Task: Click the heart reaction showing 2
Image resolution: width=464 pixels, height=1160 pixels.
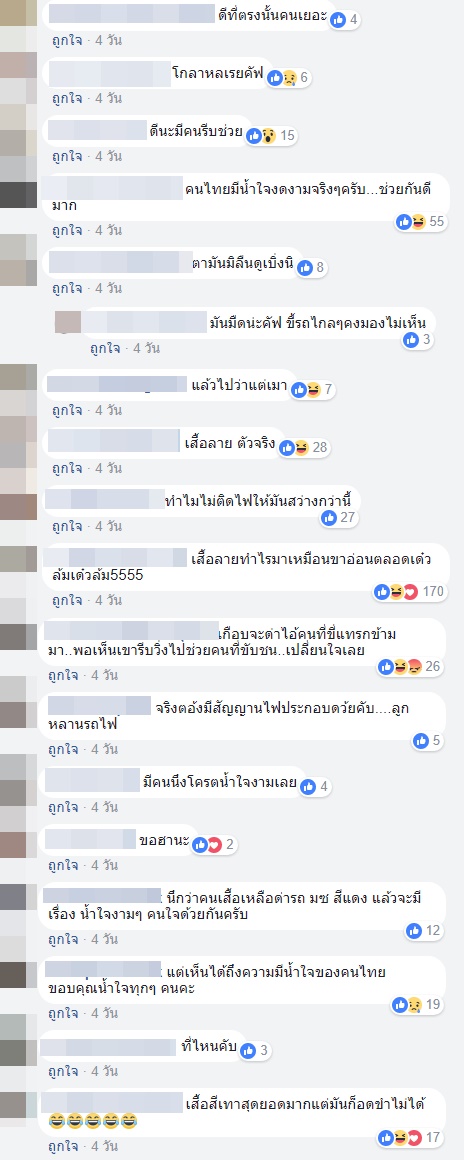Action: pos(215,844)
